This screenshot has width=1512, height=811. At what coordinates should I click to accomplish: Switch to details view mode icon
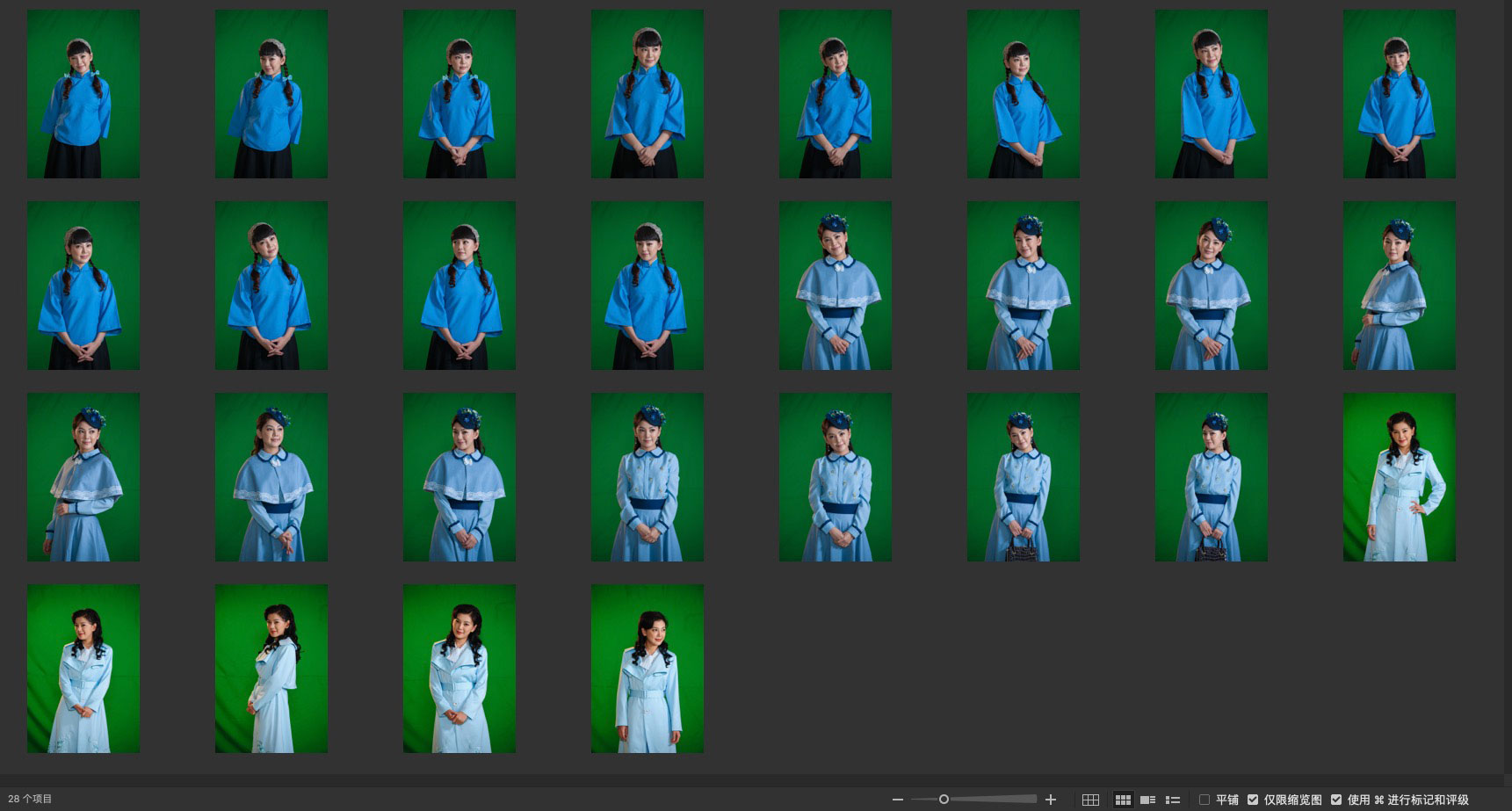(x=1147, y=800)
